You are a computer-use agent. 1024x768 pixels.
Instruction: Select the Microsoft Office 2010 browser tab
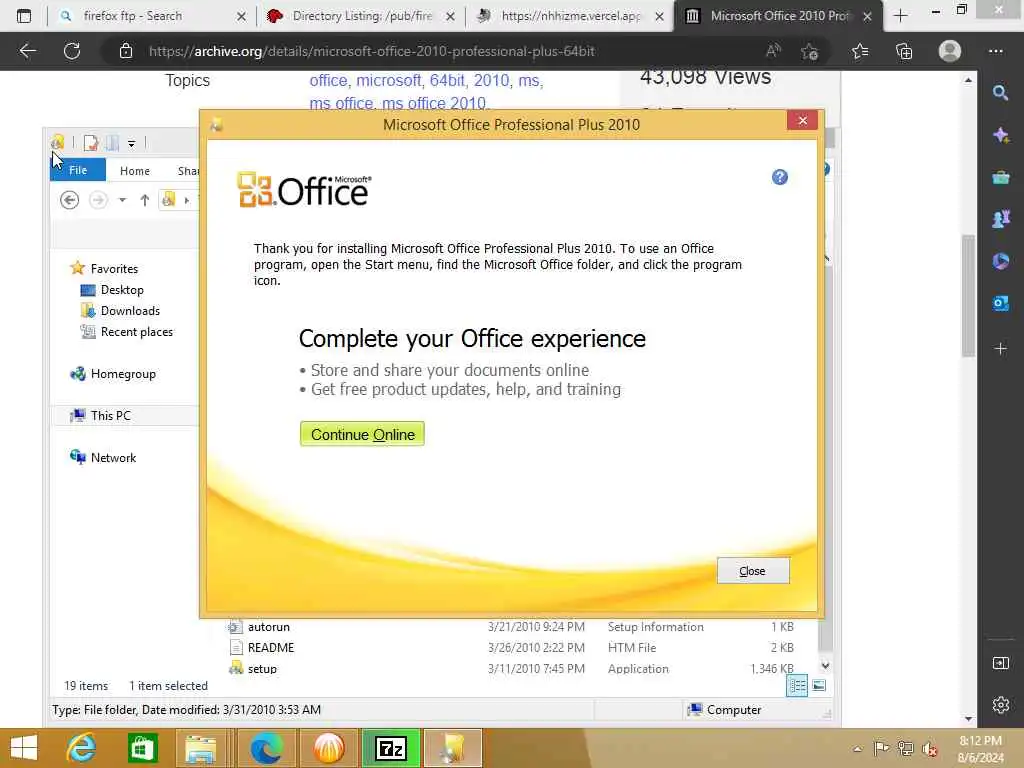(x=778, y=16)
